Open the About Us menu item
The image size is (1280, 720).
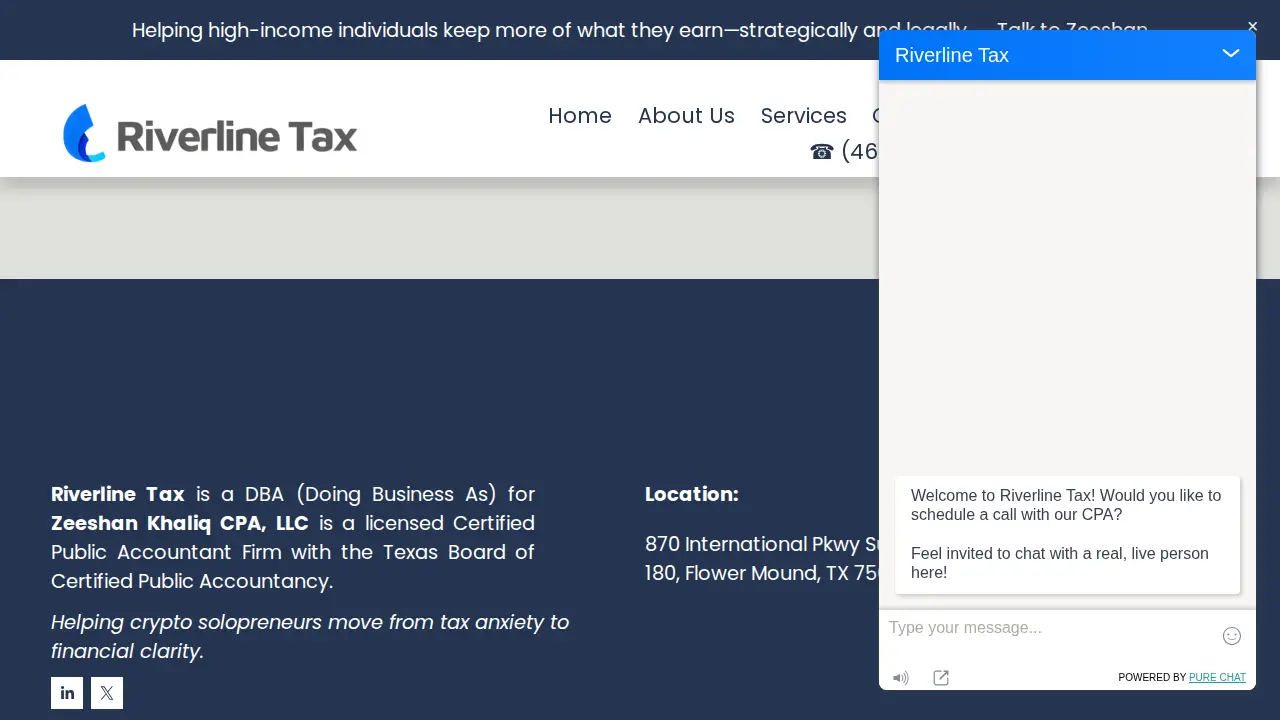pos(686,116)
